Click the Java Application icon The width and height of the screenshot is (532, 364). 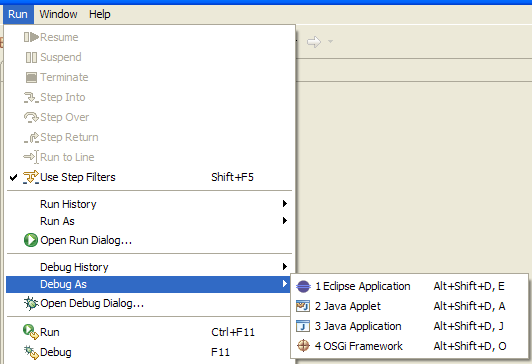303,326
